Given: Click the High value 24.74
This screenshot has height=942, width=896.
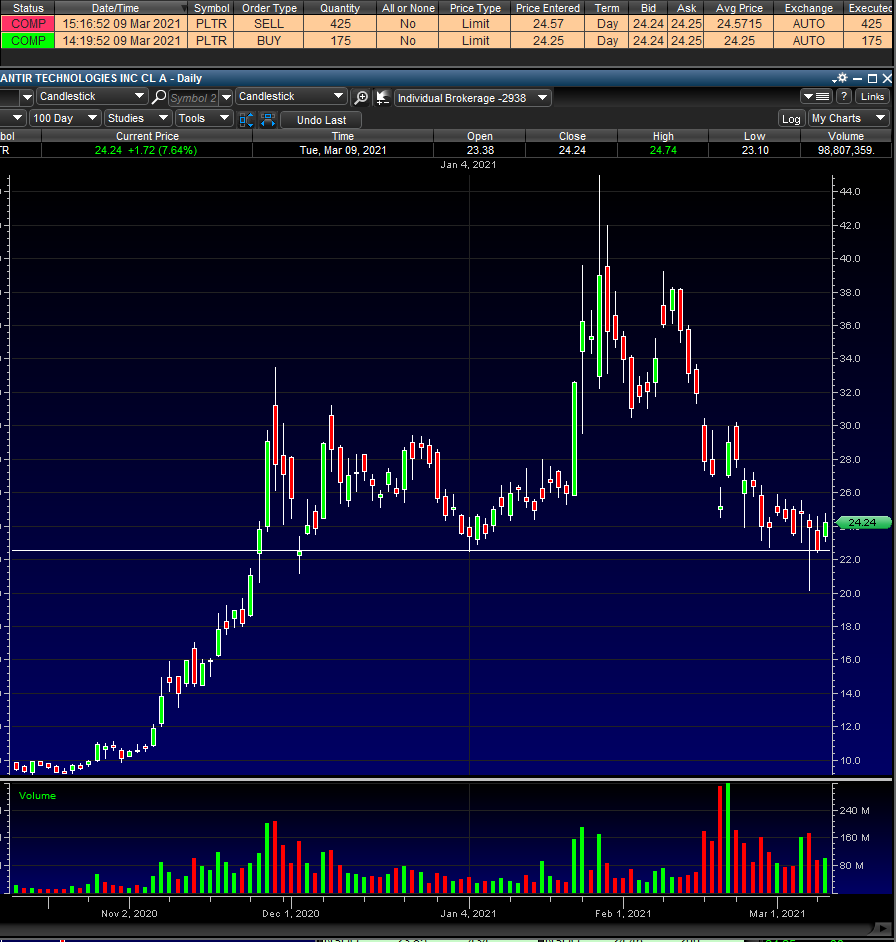Looking at the screenshot, I should pos(663,150).
